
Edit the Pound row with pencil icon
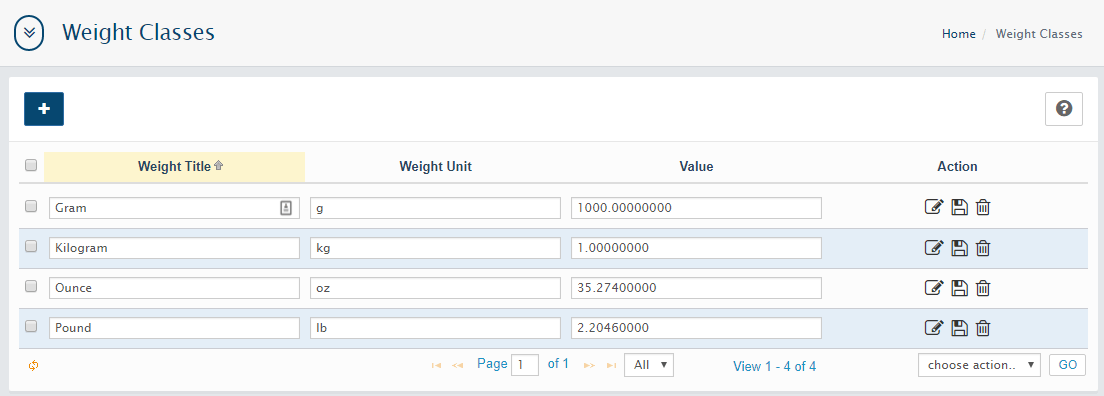coord(933,328)
